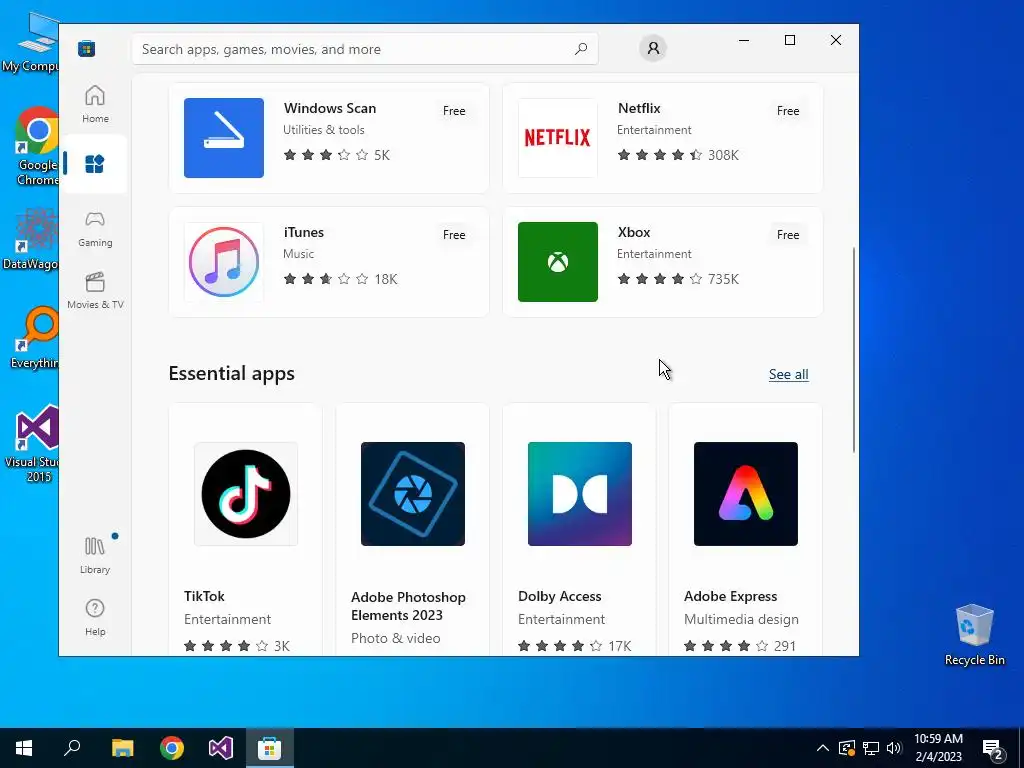The height and width of the screenshot is (768, 1024).
Task: Open the Movies & TV section
Action: coord(95,291)
